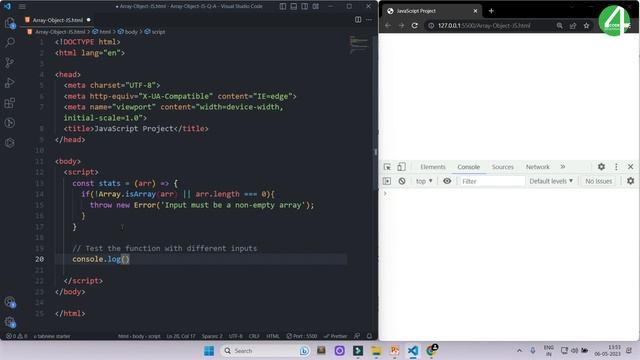Open DevTools customize three-dot menu
Viewport: 640px width, 360px height.
click(x=616, y=167)
